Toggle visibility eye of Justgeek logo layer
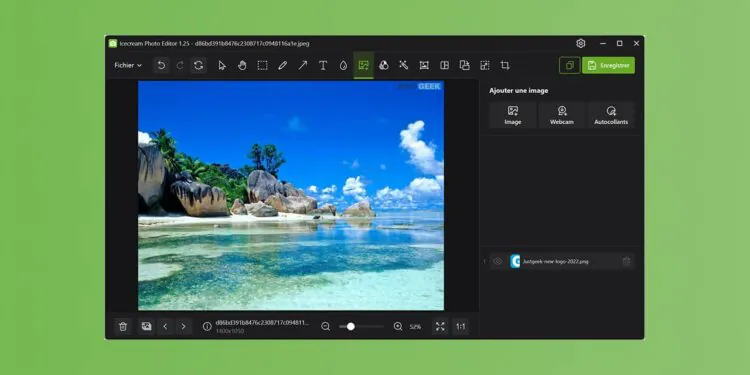Image resolution: width=750 pixels, height=375 pixels. 498,261
